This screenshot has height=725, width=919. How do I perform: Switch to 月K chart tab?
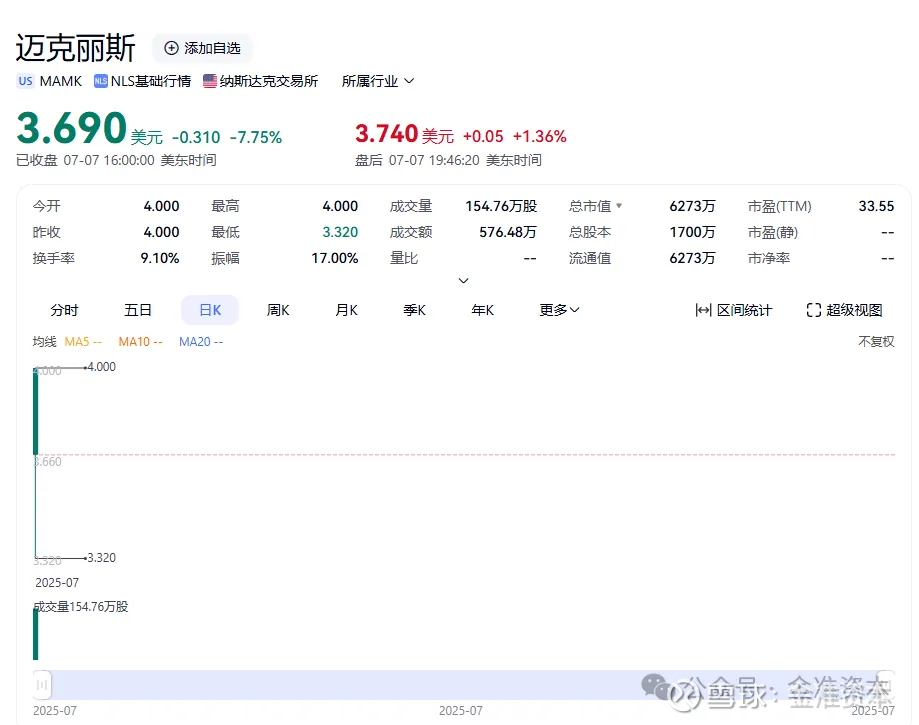(x=346, y=310)
